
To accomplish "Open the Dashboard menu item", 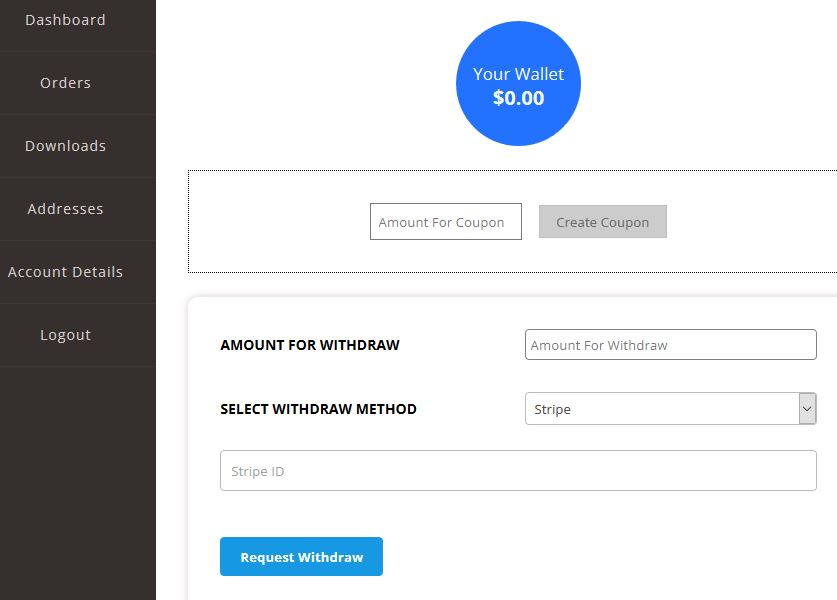I will click(x=65, y=20).
